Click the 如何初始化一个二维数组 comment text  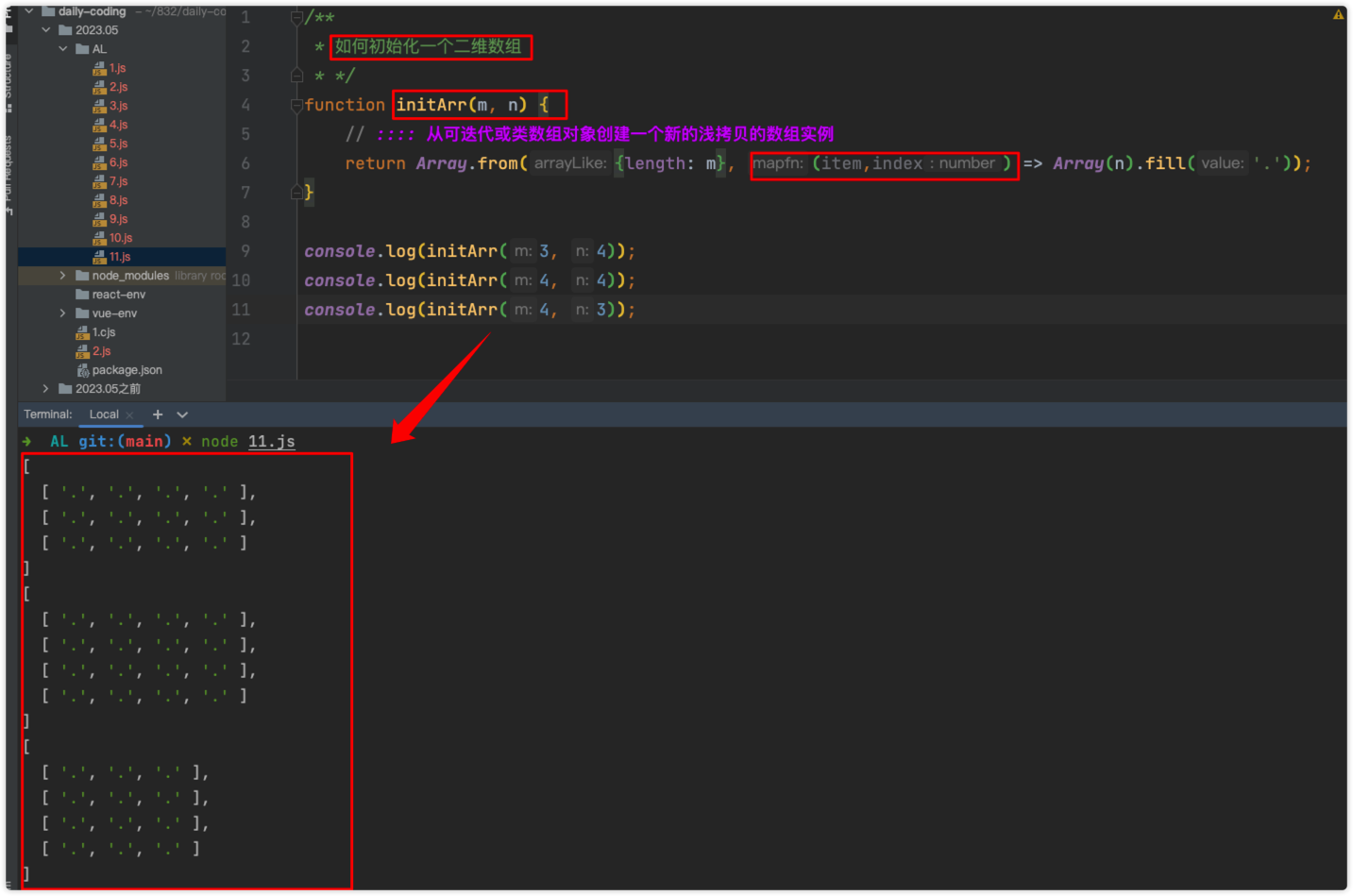[x=428, y=46]
